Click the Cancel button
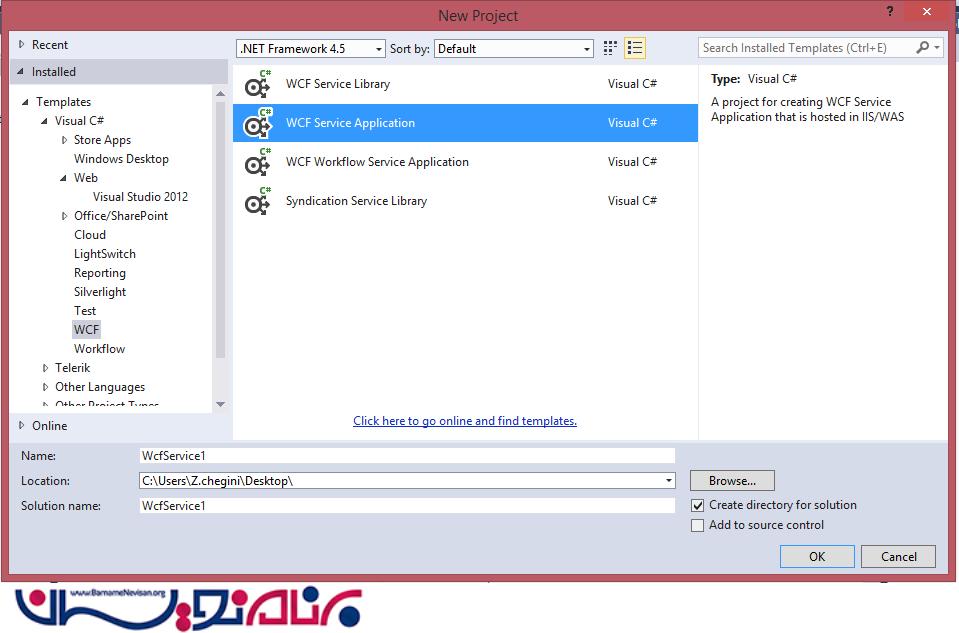Viewport: 959px width, 633px height. coord(898,557)
